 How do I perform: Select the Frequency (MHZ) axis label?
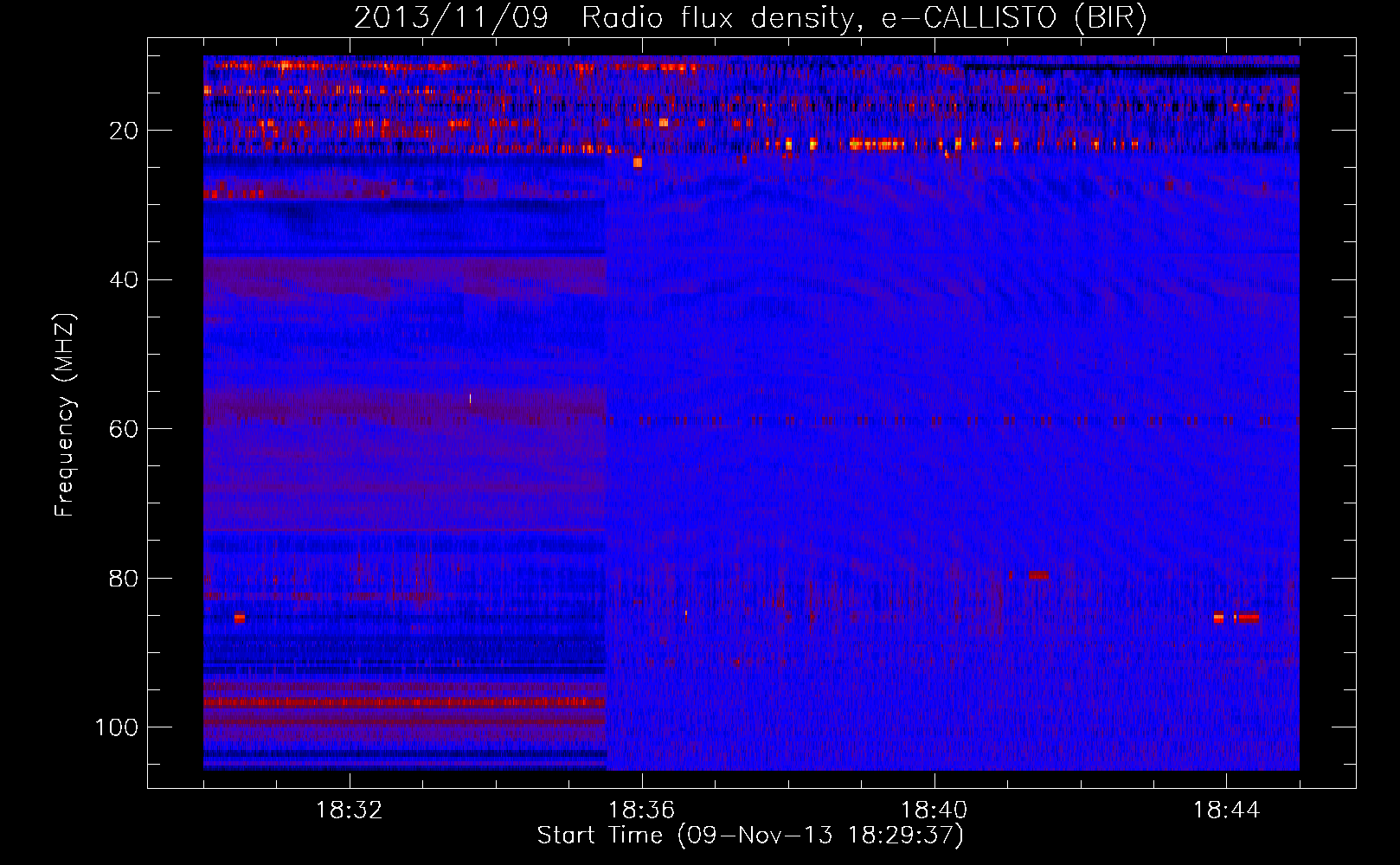point(65,415)
